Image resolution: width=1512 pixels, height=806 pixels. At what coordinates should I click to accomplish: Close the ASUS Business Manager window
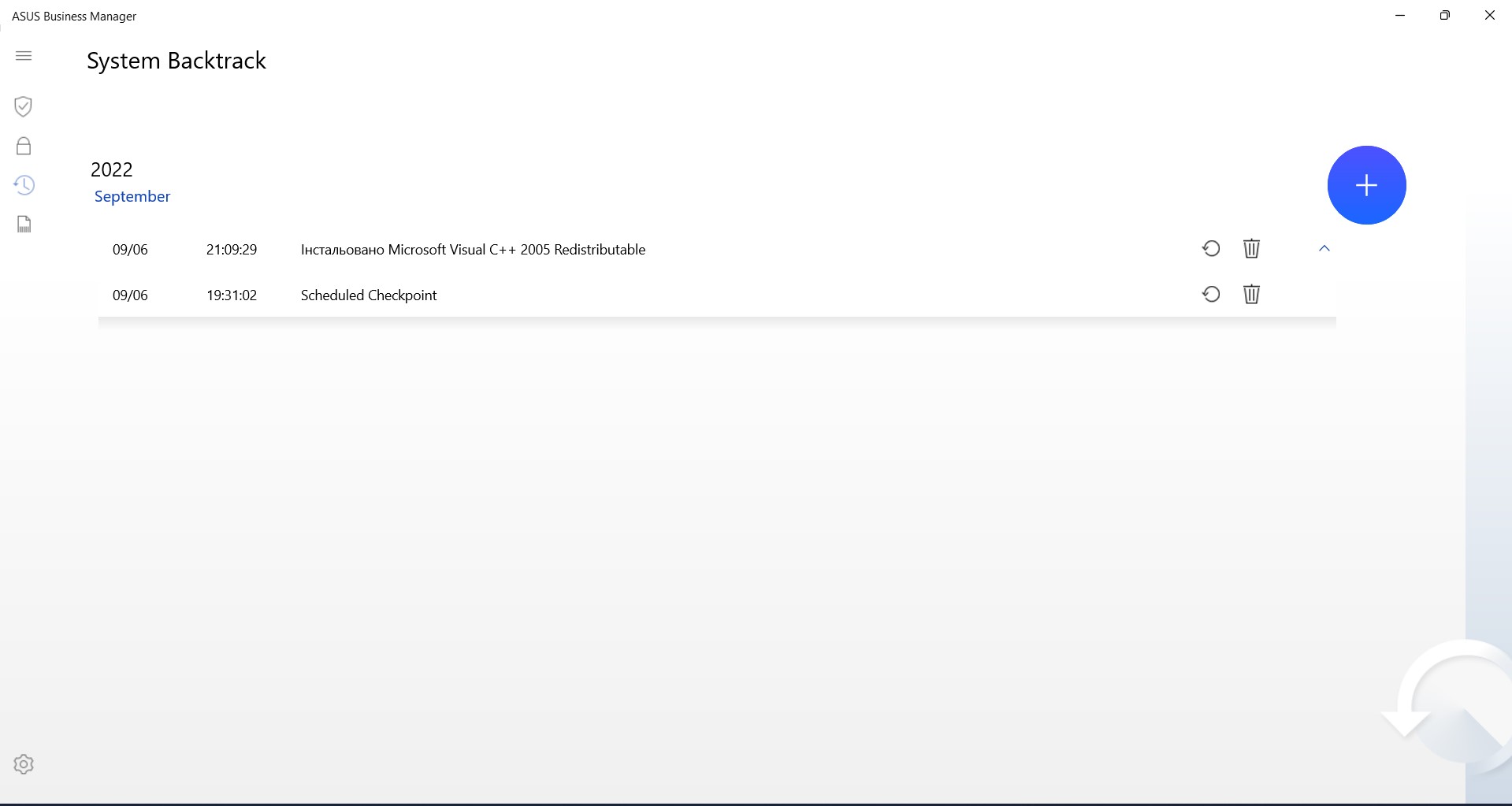point(1489,16)
